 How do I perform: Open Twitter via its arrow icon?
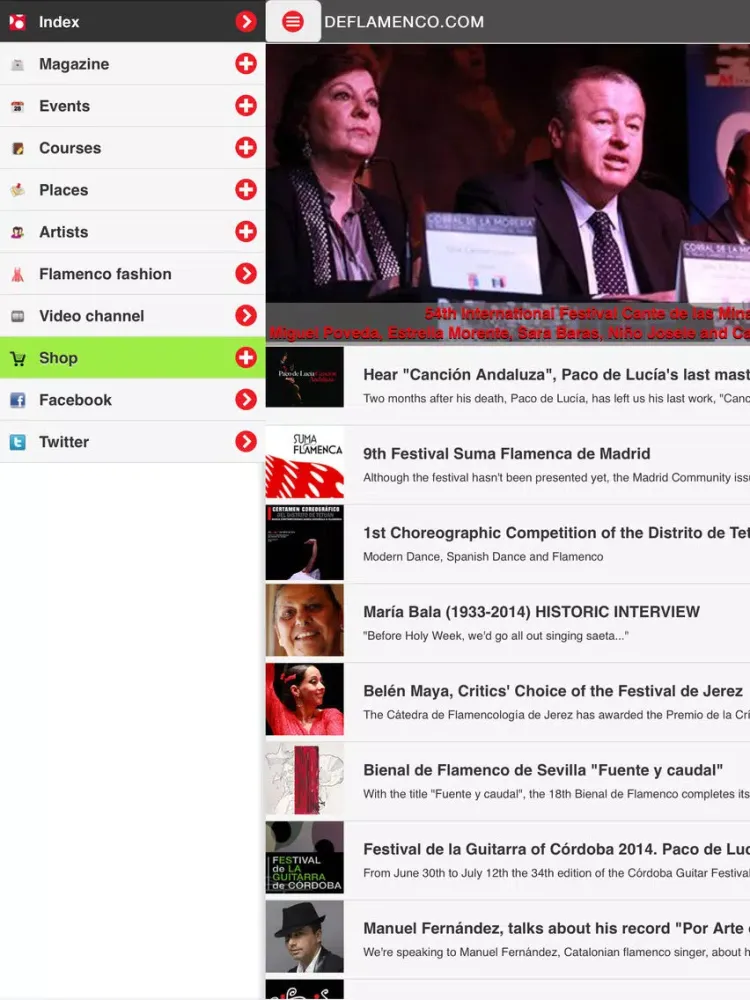tap(246, 441)
